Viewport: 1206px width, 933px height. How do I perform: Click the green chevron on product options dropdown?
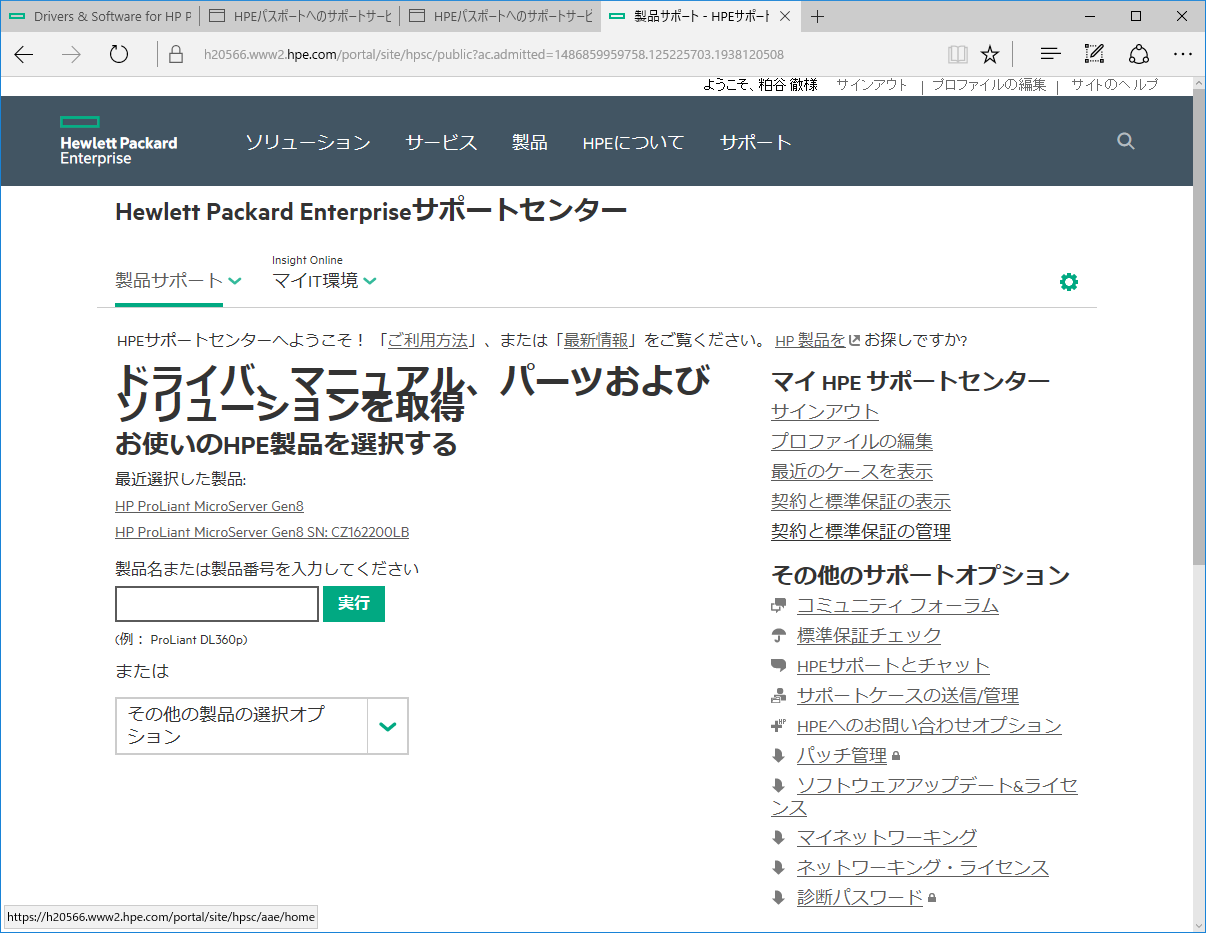coord(388,726)
